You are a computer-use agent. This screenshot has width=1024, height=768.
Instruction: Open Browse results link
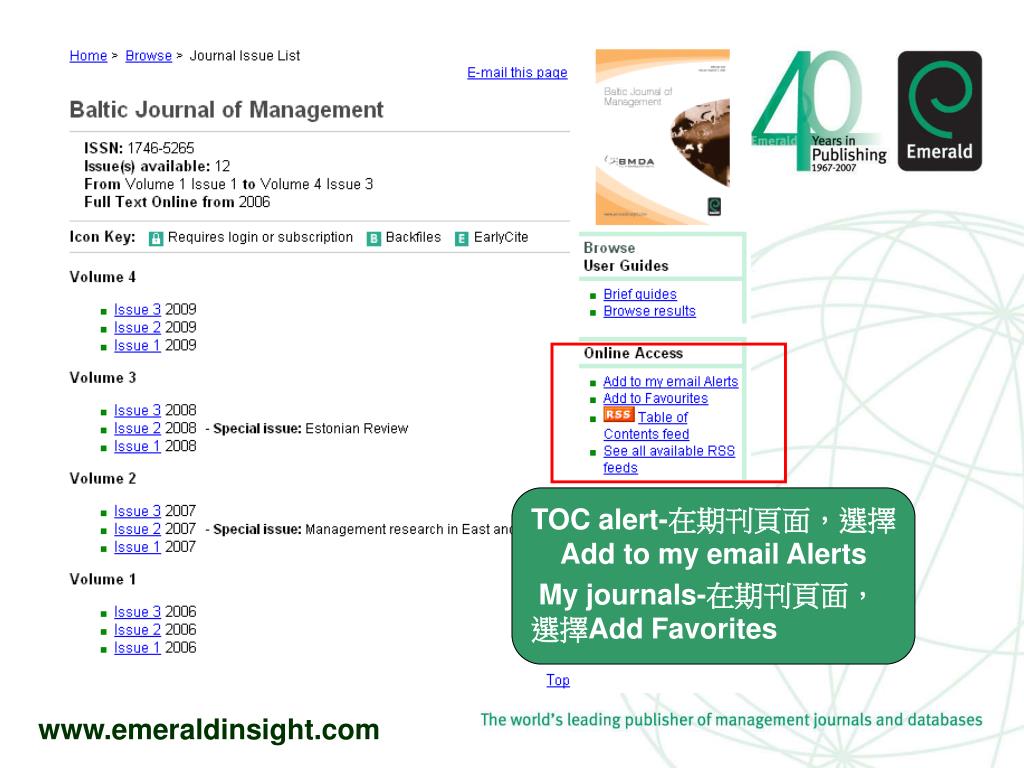pyautogui.click(x=649, y=311)
